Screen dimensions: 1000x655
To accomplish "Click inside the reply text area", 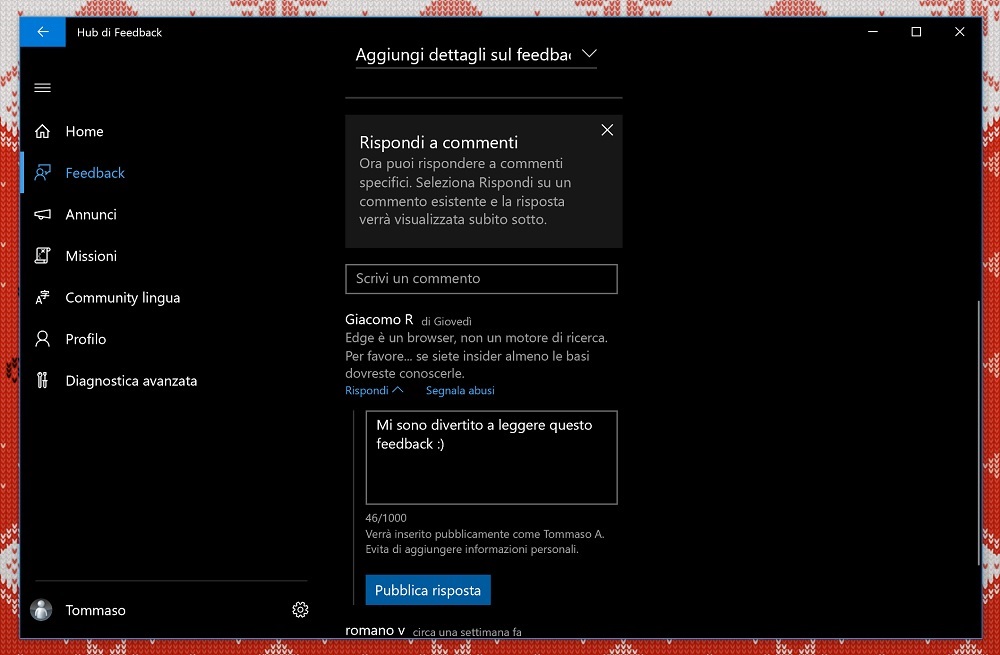I will pos(491,457).
